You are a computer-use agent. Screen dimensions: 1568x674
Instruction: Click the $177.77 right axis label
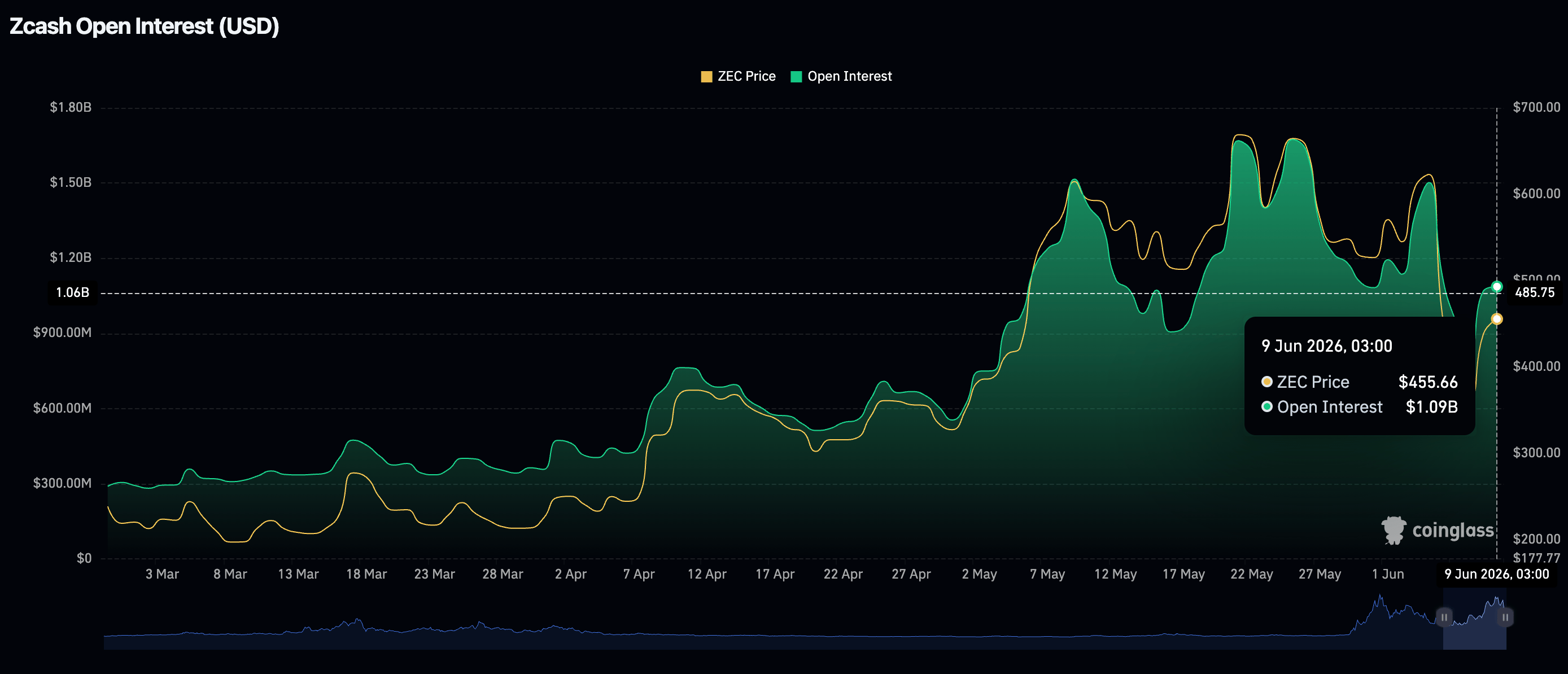pyautogui.click(x=1536, y=558)
